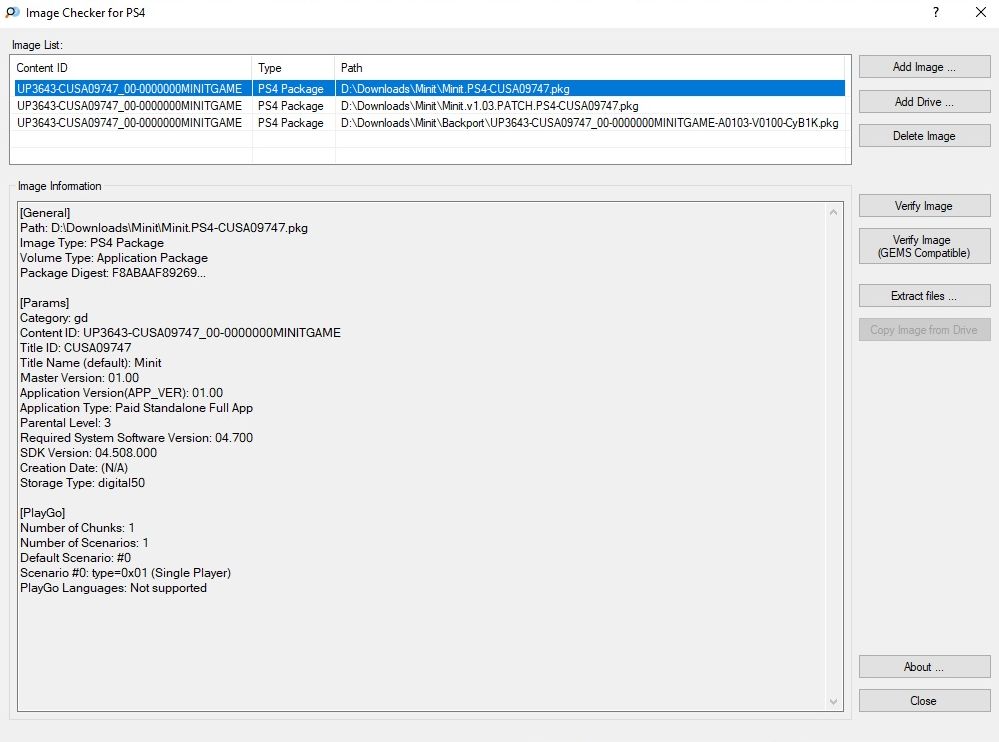Image resolution: width=999 pixels, height=742 pixels.
Task: Click PS4 Package type cell in second row
Action: click(x=291, y=106)
